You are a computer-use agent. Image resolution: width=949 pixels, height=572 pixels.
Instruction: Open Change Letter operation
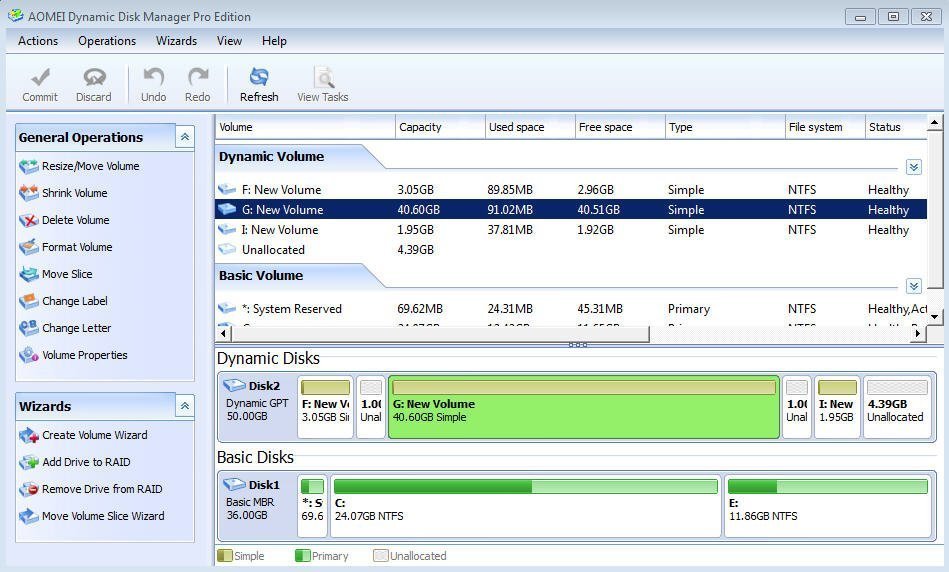[65, 328]
